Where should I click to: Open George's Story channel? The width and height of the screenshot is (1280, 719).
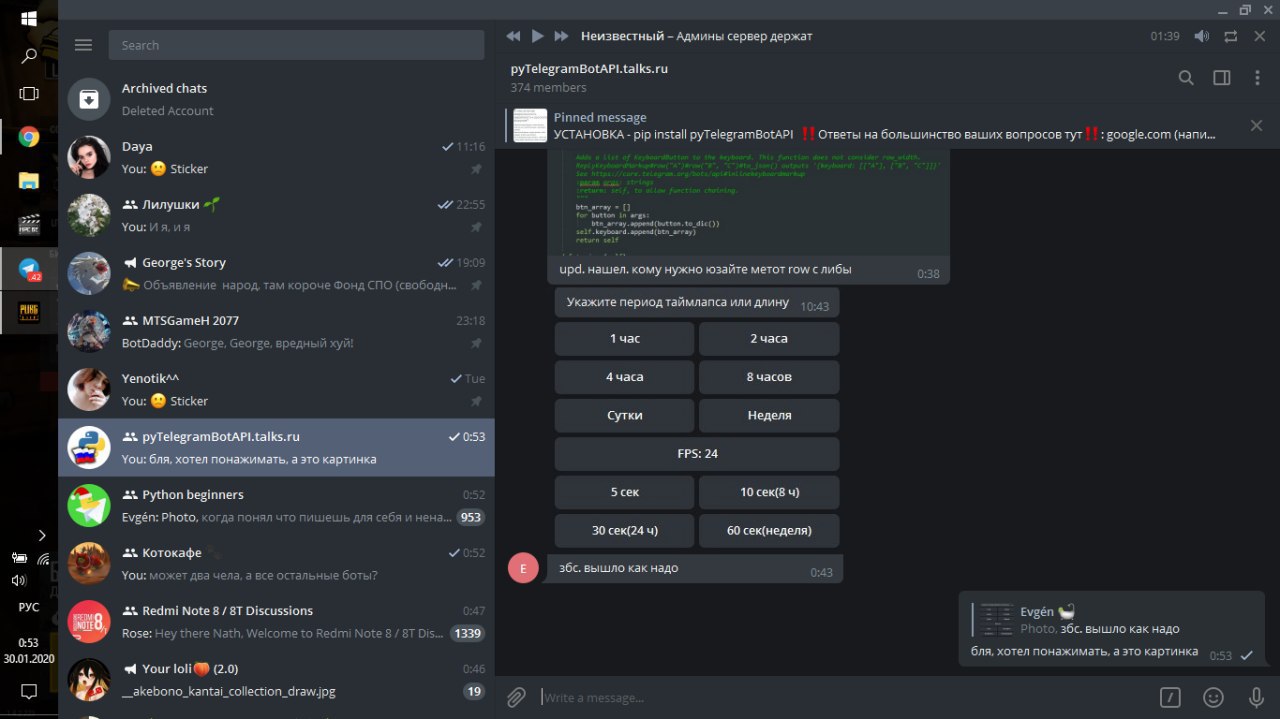pos(276,273)
